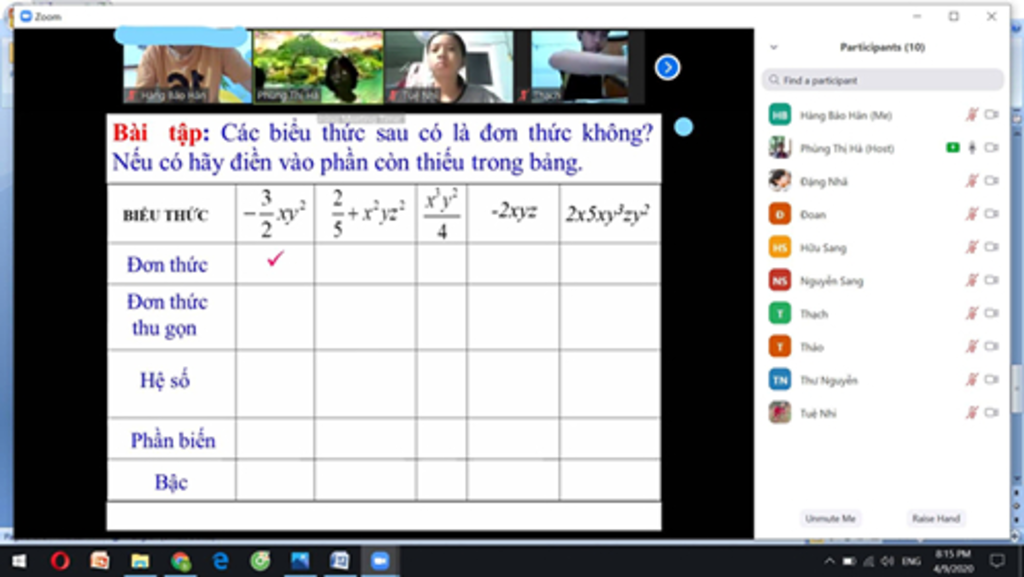
Task: Click the video icon for Hàng Bảo Hân
Action: [992, 115]
